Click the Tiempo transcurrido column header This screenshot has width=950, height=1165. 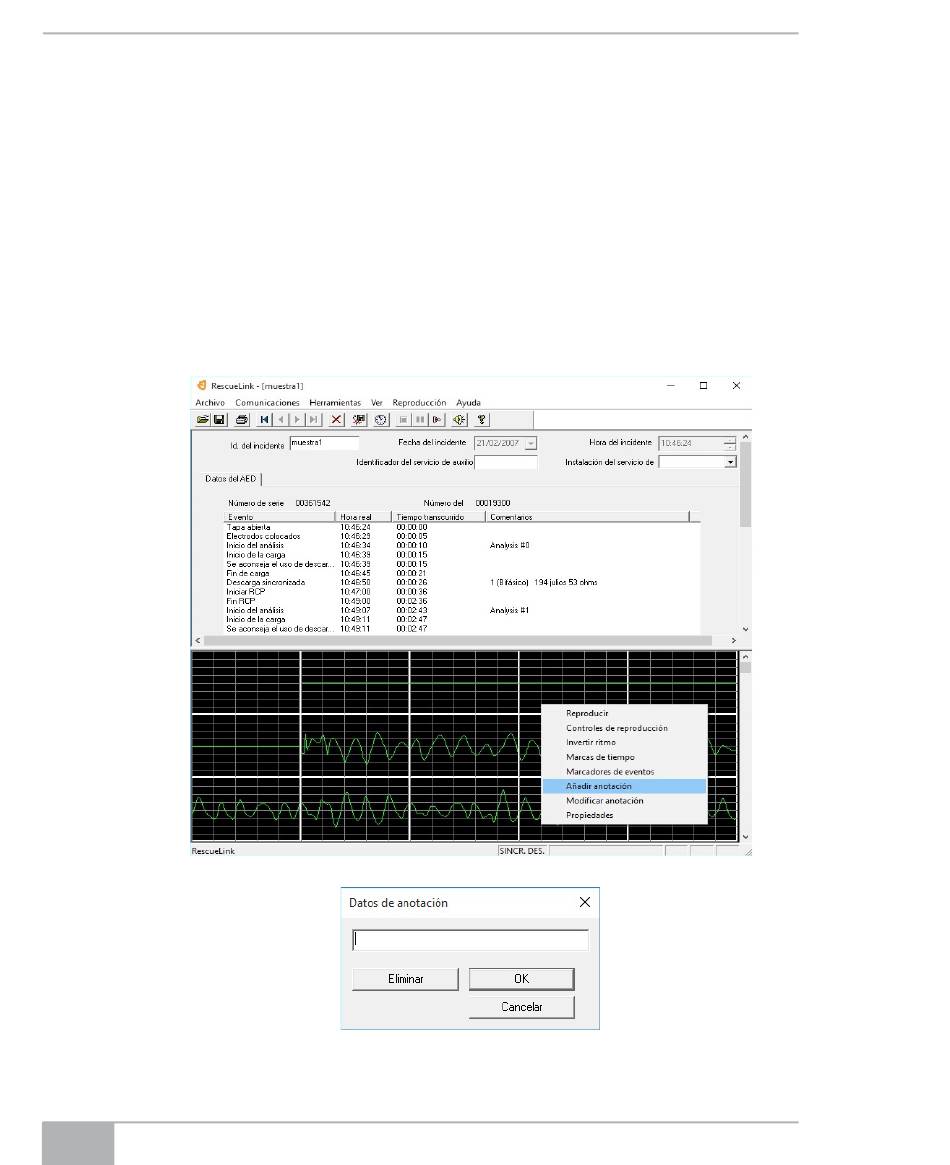(x=438, y=517)
